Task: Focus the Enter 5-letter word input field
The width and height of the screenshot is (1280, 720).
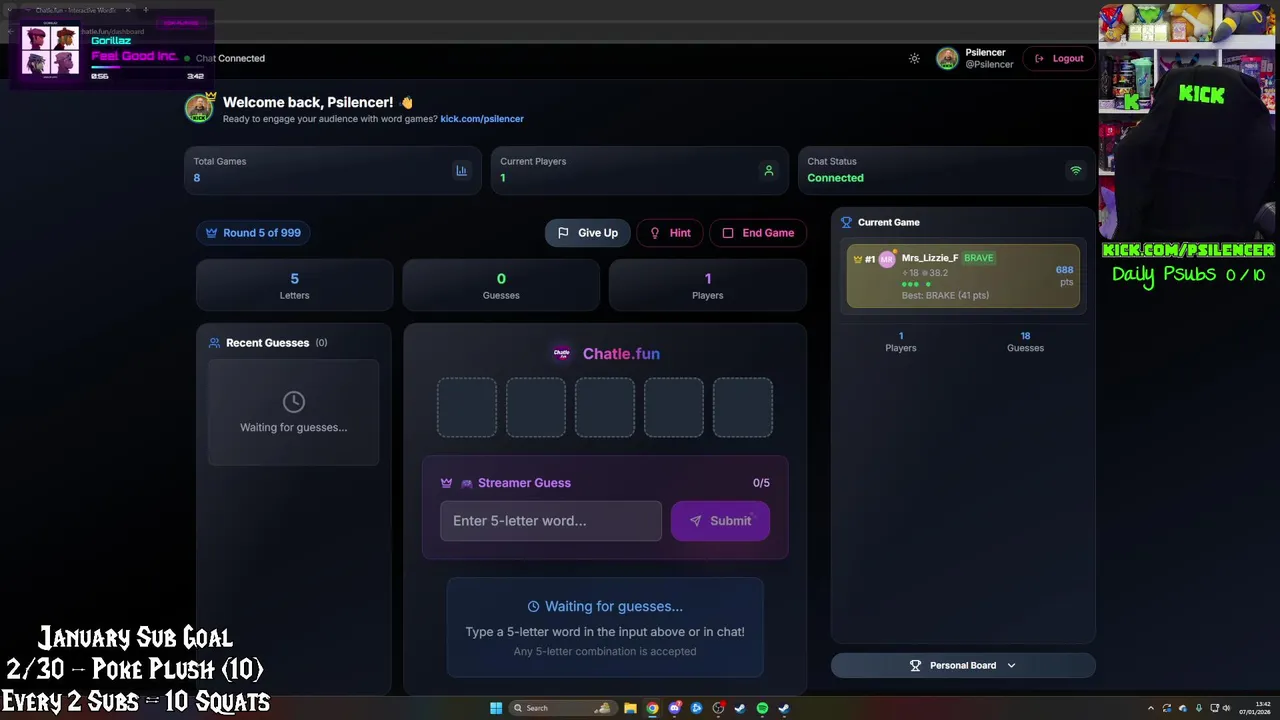Action: click(551, 521)
